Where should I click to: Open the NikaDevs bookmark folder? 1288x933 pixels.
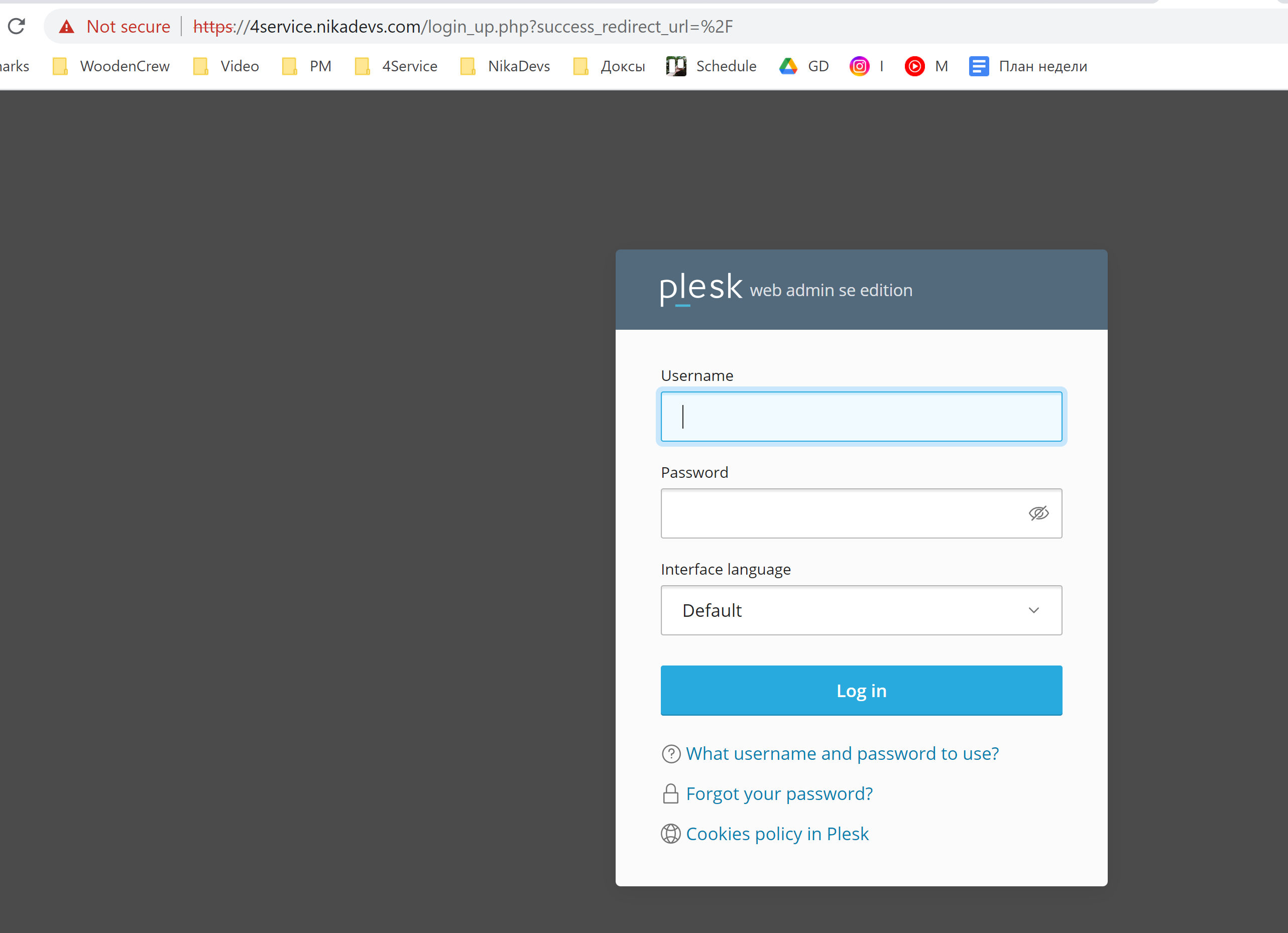(x=506, y=66)
